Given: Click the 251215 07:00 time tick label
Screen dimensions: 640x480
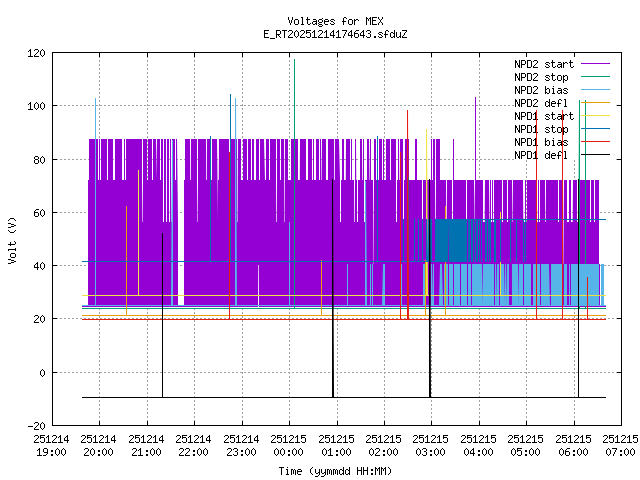Looking at the screenshot, I should (x=620, y=445).
